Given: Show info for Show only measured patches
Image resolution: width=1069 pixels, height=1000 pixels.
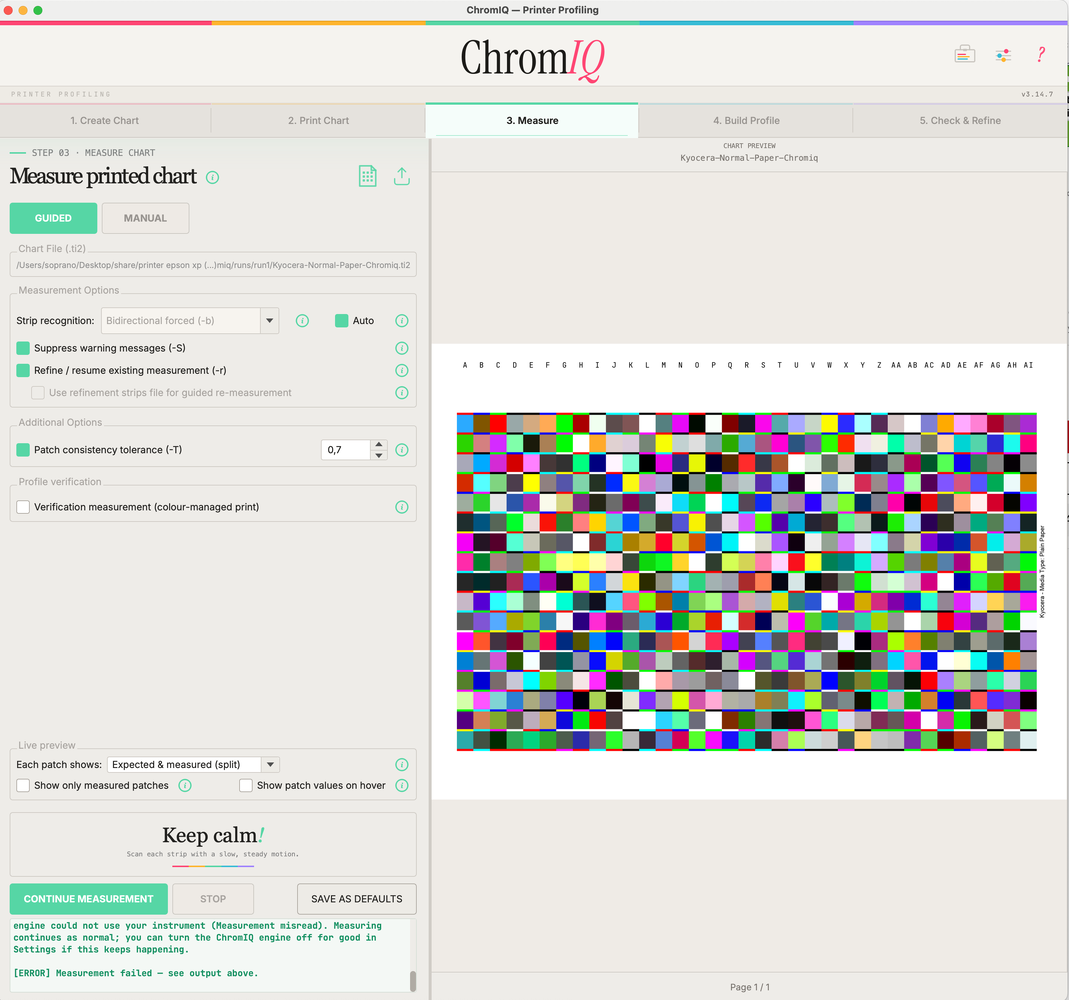Looking at the screenshot, I should [185, 785].
